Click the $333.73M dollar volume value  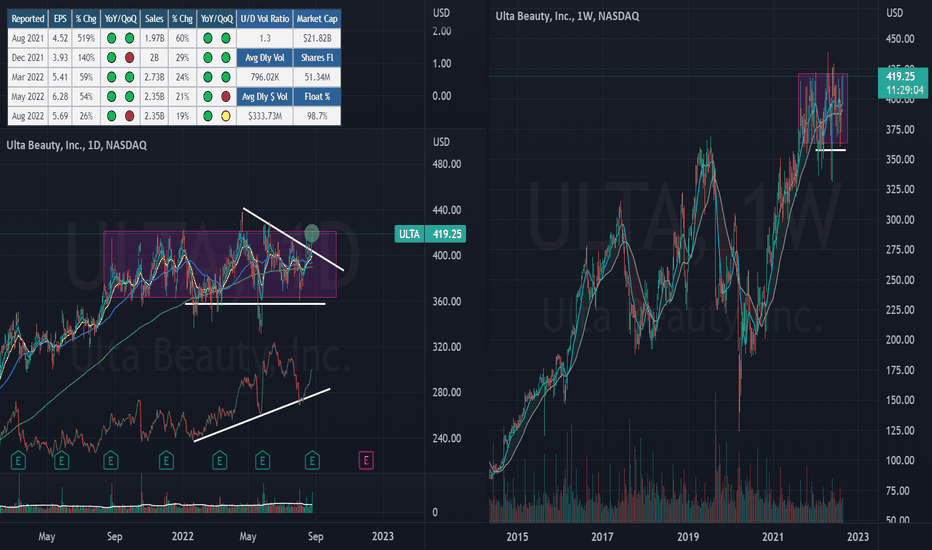click(x=265, y=116)
